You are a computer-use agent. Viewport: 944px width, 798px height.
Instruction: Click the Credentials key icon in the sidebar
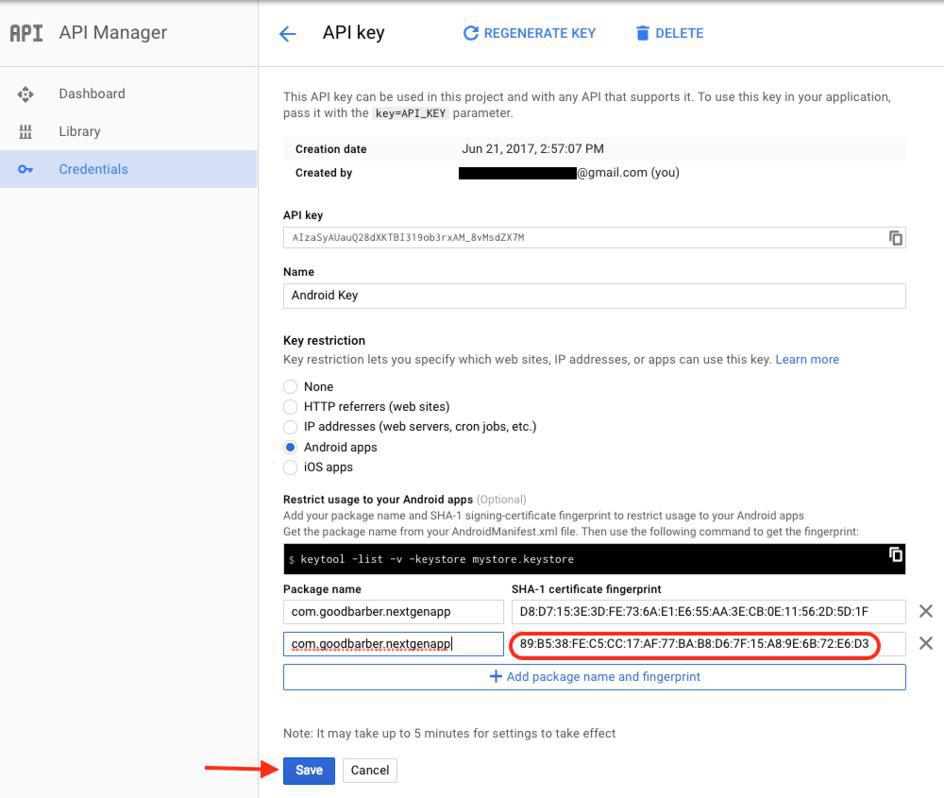(26, 169)
